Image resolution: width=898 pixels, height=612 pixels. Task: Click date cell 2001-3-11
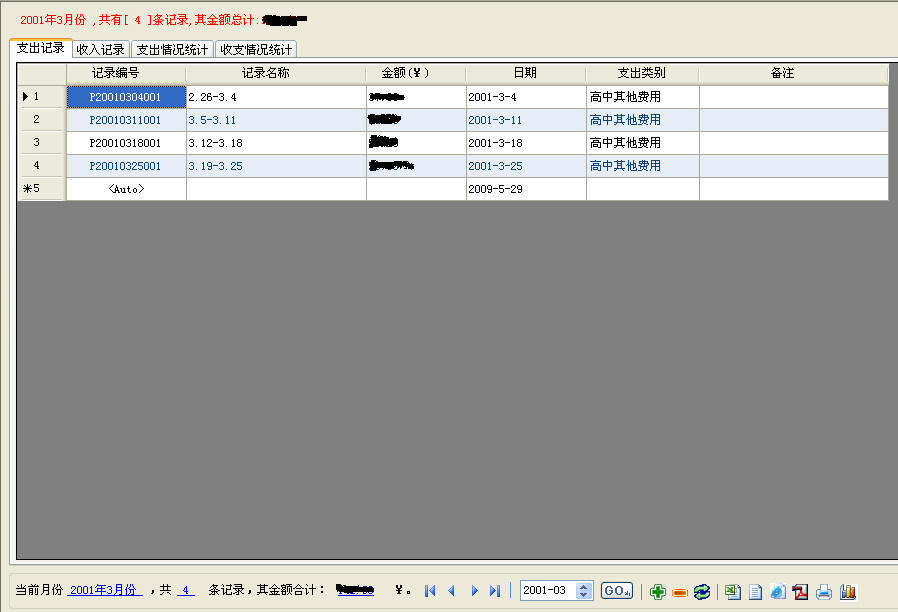526,120
